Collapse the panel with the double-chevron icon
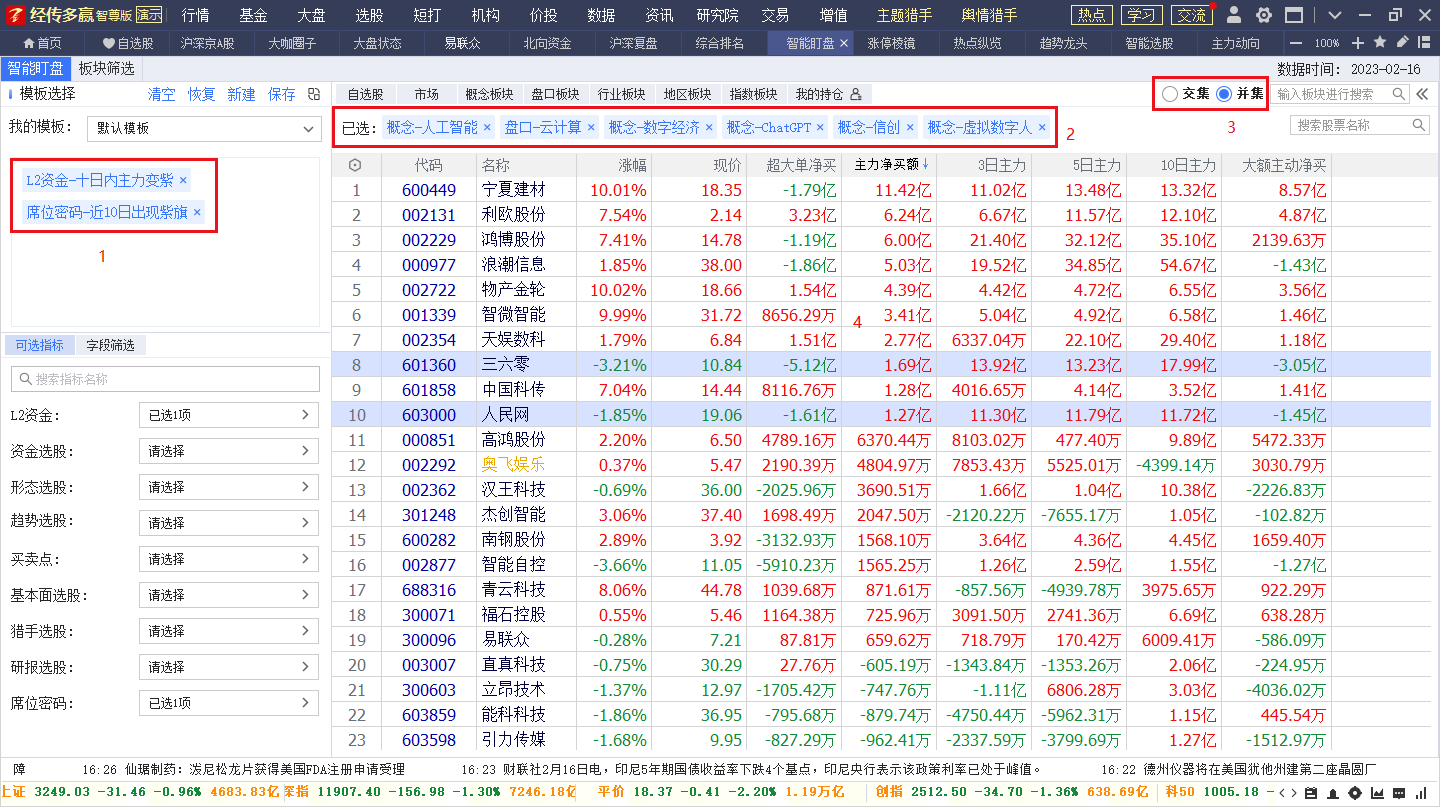 point(1423,94)
